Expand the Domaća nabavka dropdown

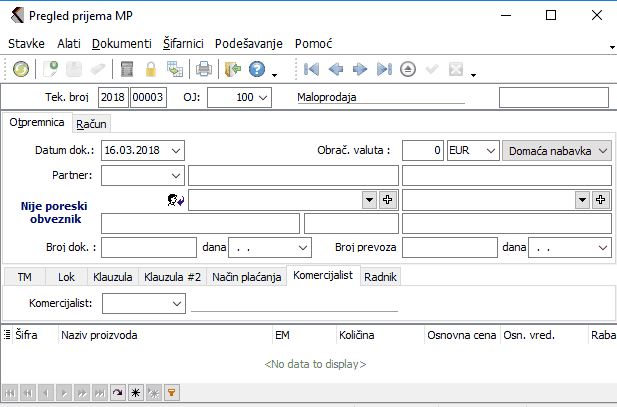602,150
